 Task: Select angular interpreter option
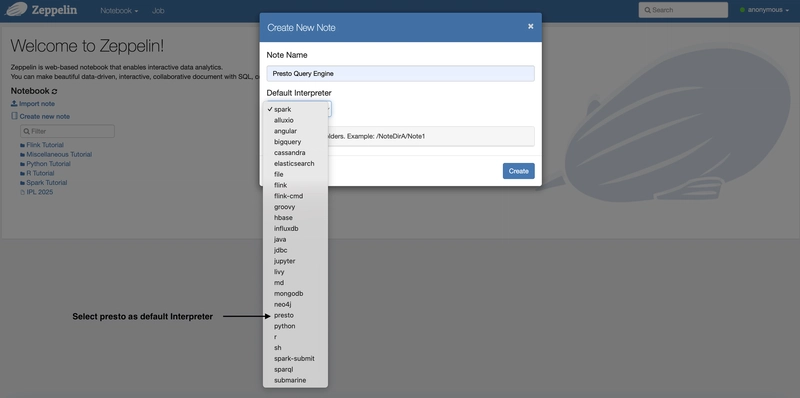(x=295, y=131)
